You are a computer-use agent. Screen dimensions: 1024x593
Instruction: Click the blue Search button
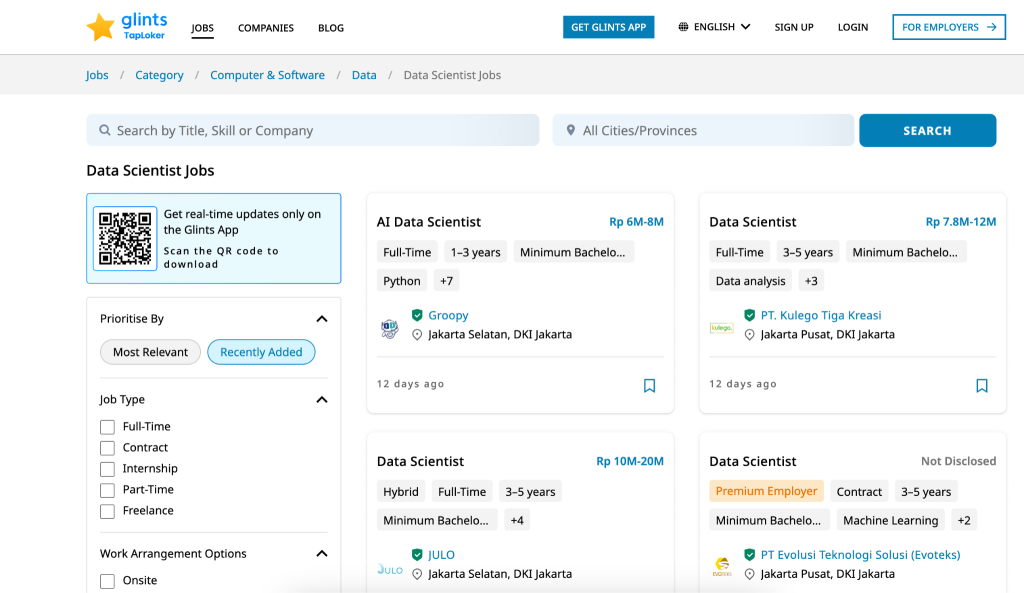927,131
